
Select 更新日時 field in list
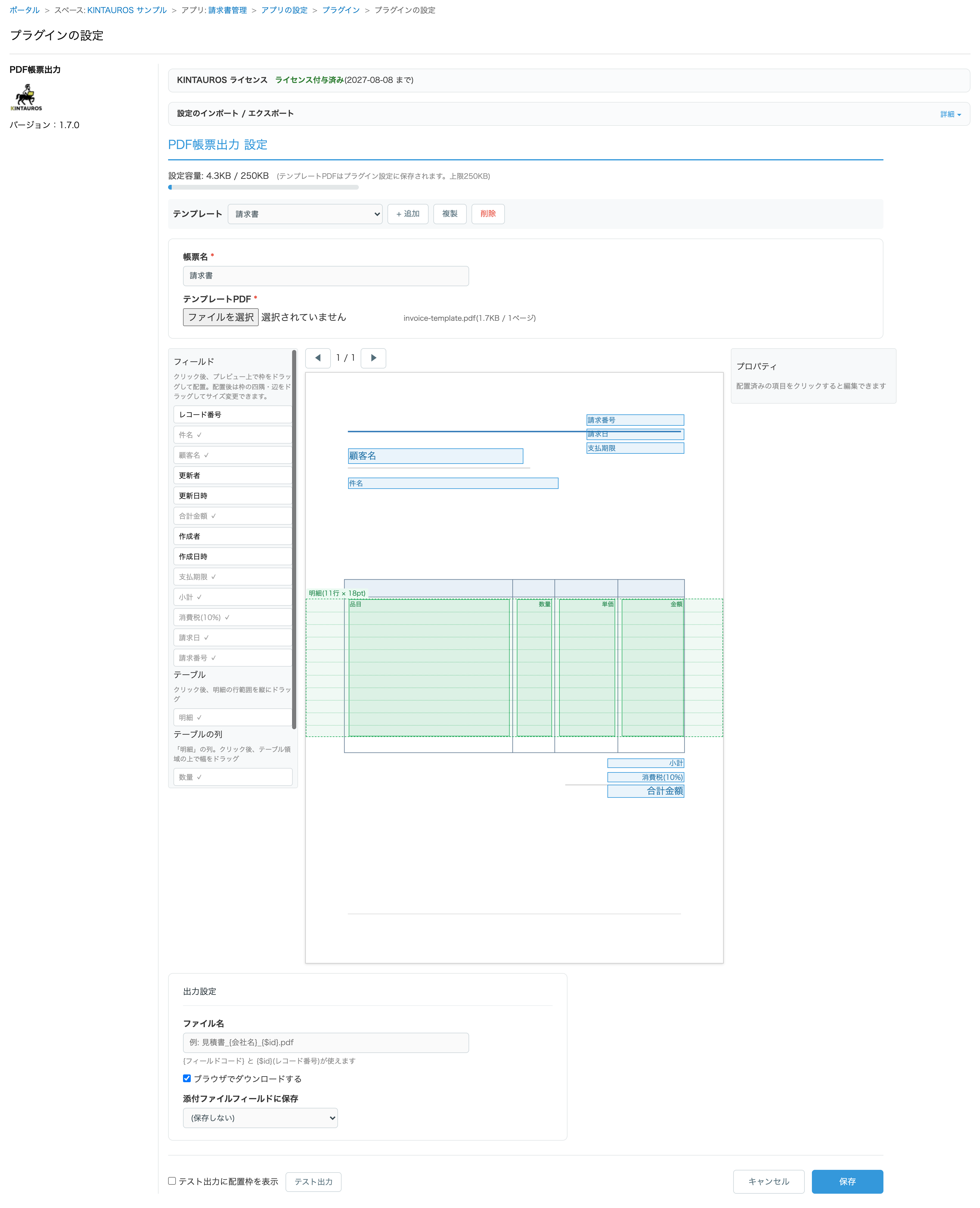click(x=232, y=496)
